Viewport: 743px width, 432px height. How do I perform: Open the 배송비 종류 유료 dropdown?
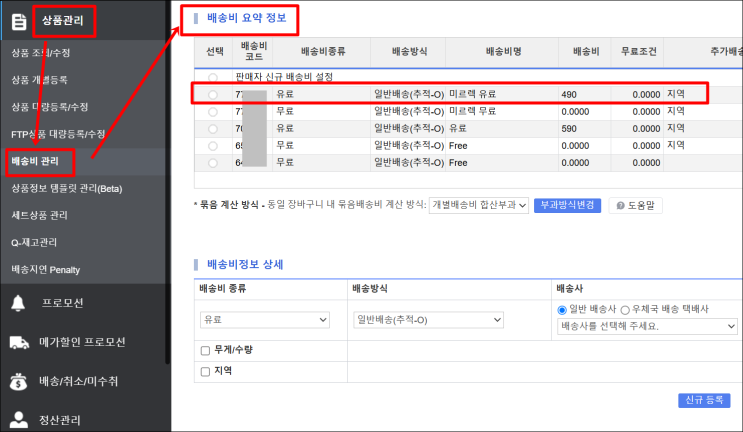[265, 320]
